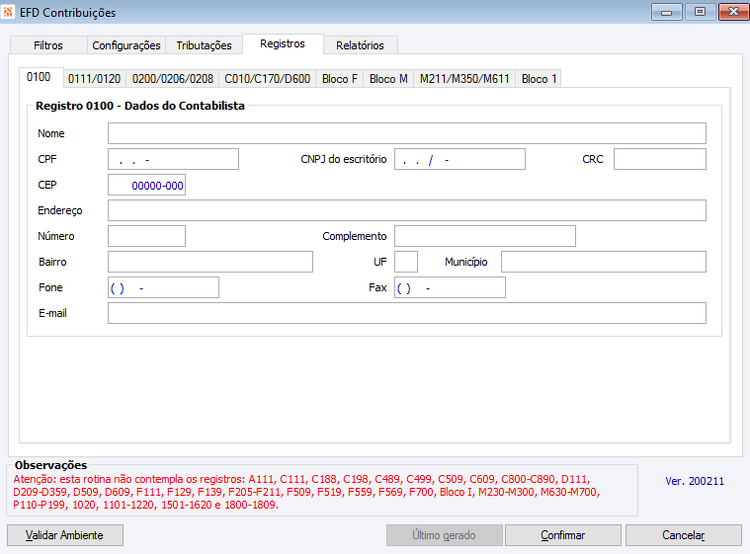Click the CRC input field
The width and height of the screenshot is (750, 554).
tap(660, 159)
